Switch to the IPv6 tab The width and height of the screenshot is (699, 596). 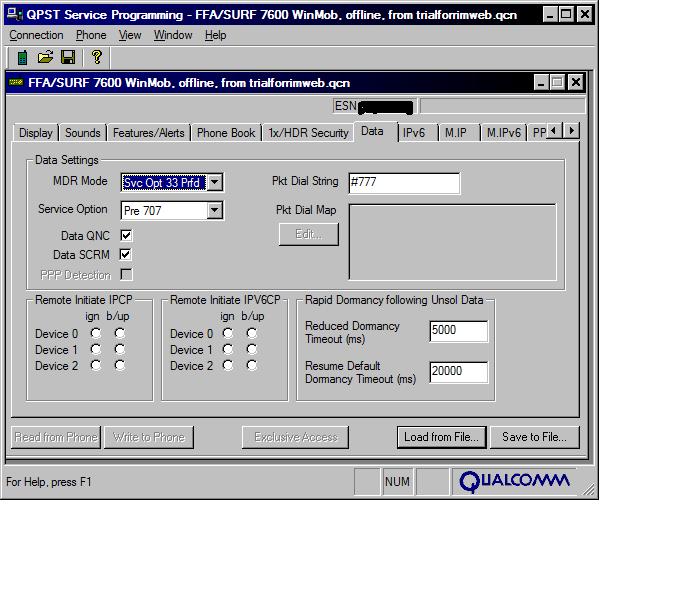pyautogui.click(x=417, y=133)
